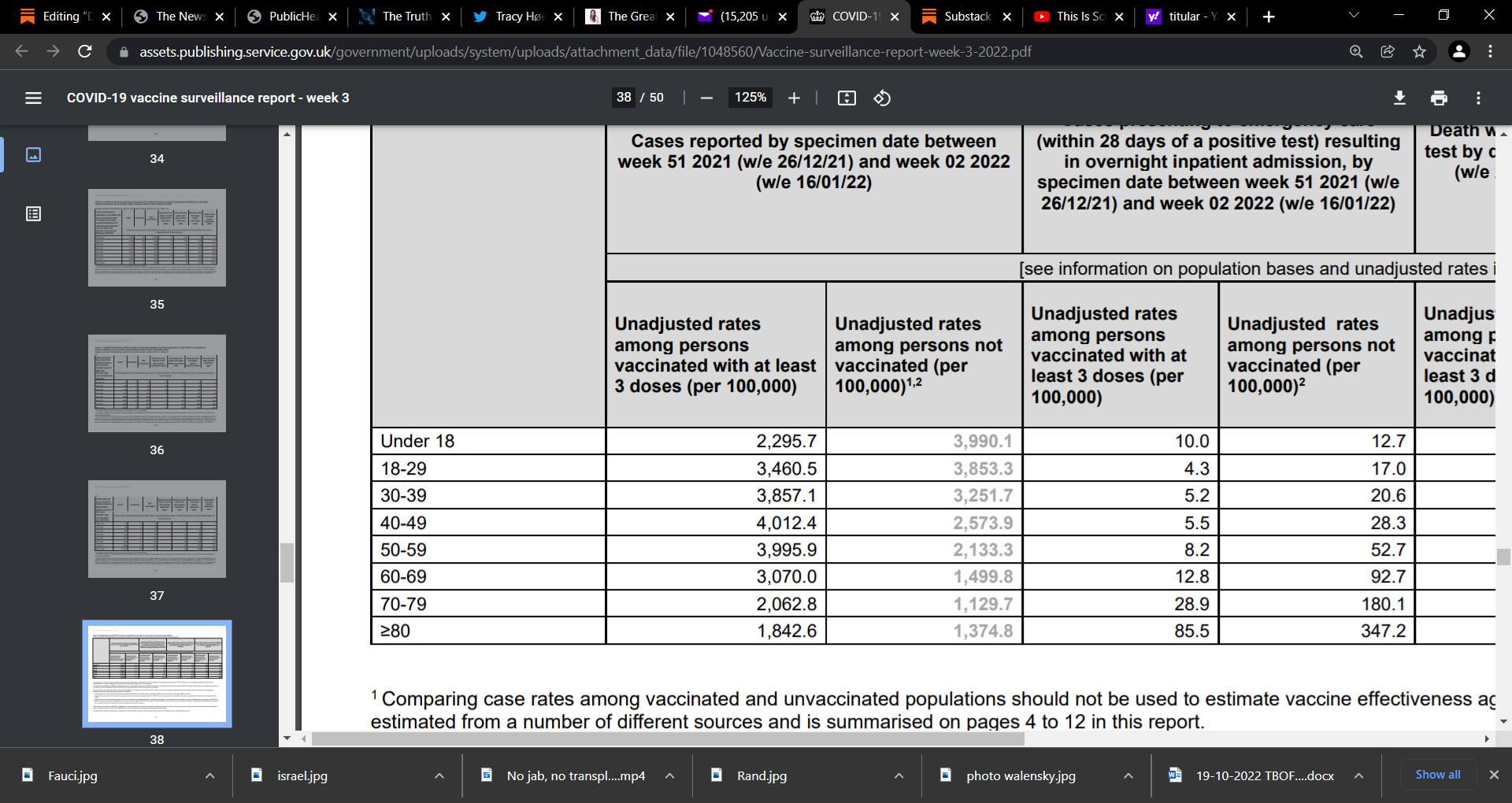Share this page from address bar
This screenshot has height=803, width=1512.
click(1388, 51)
